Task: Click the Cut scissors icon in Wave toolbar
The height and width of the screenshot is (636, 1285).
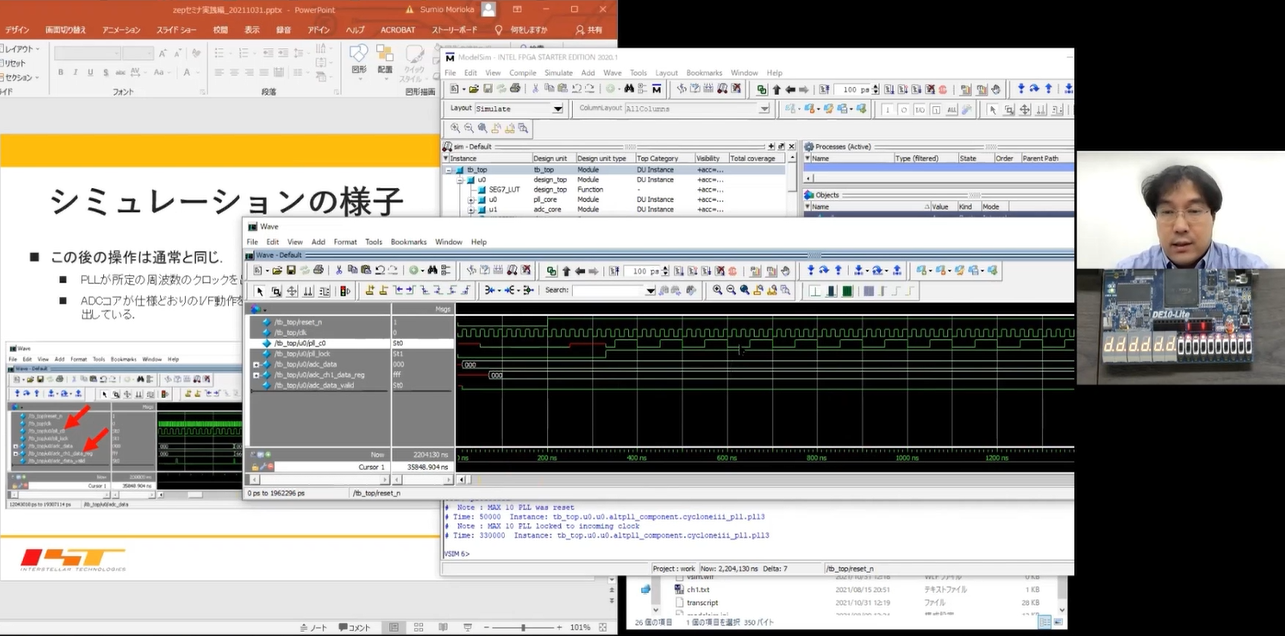Action: click(x=339, y=270)
